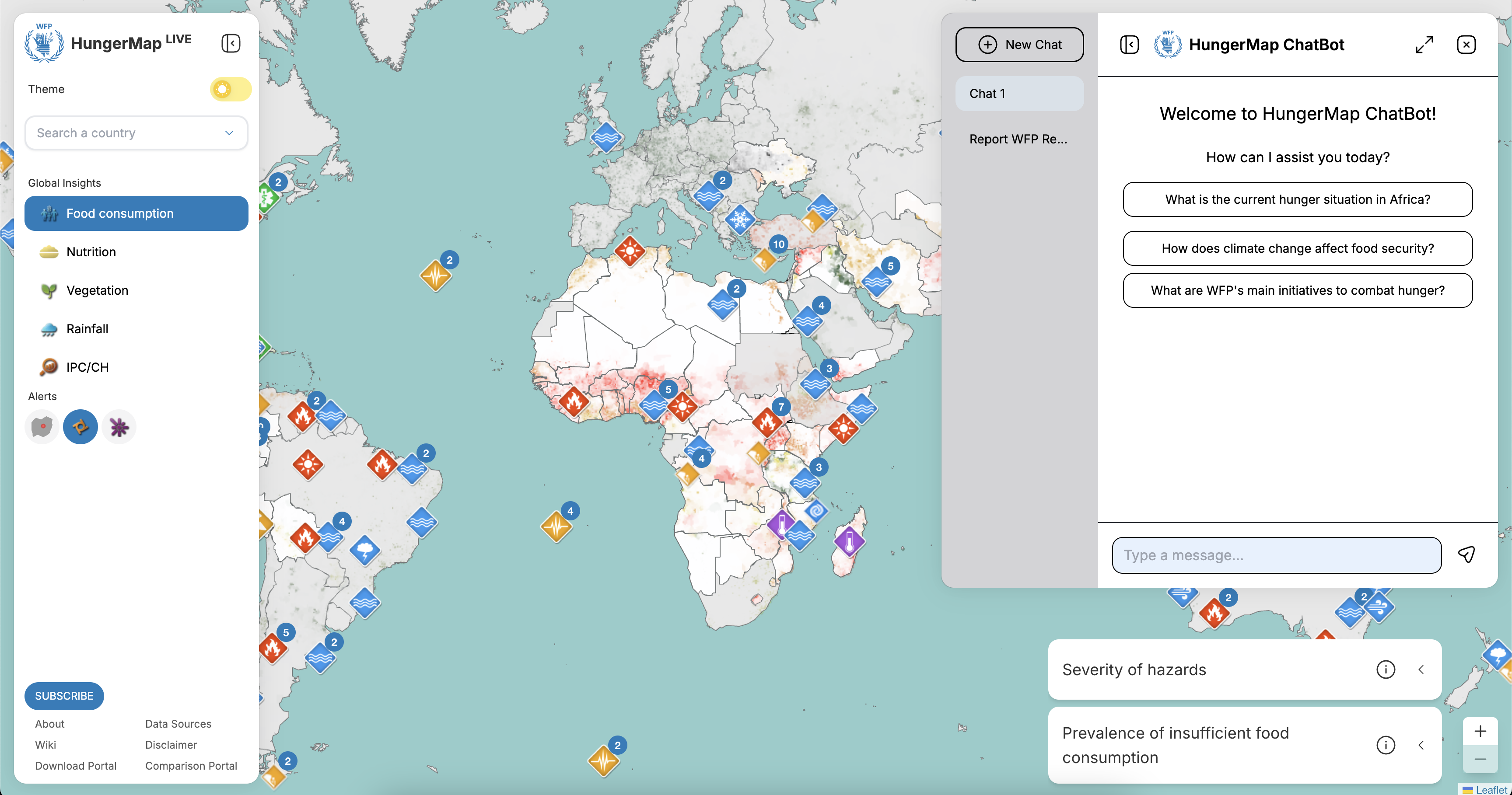
Task: Open the About link
Action: click(49, 724)
